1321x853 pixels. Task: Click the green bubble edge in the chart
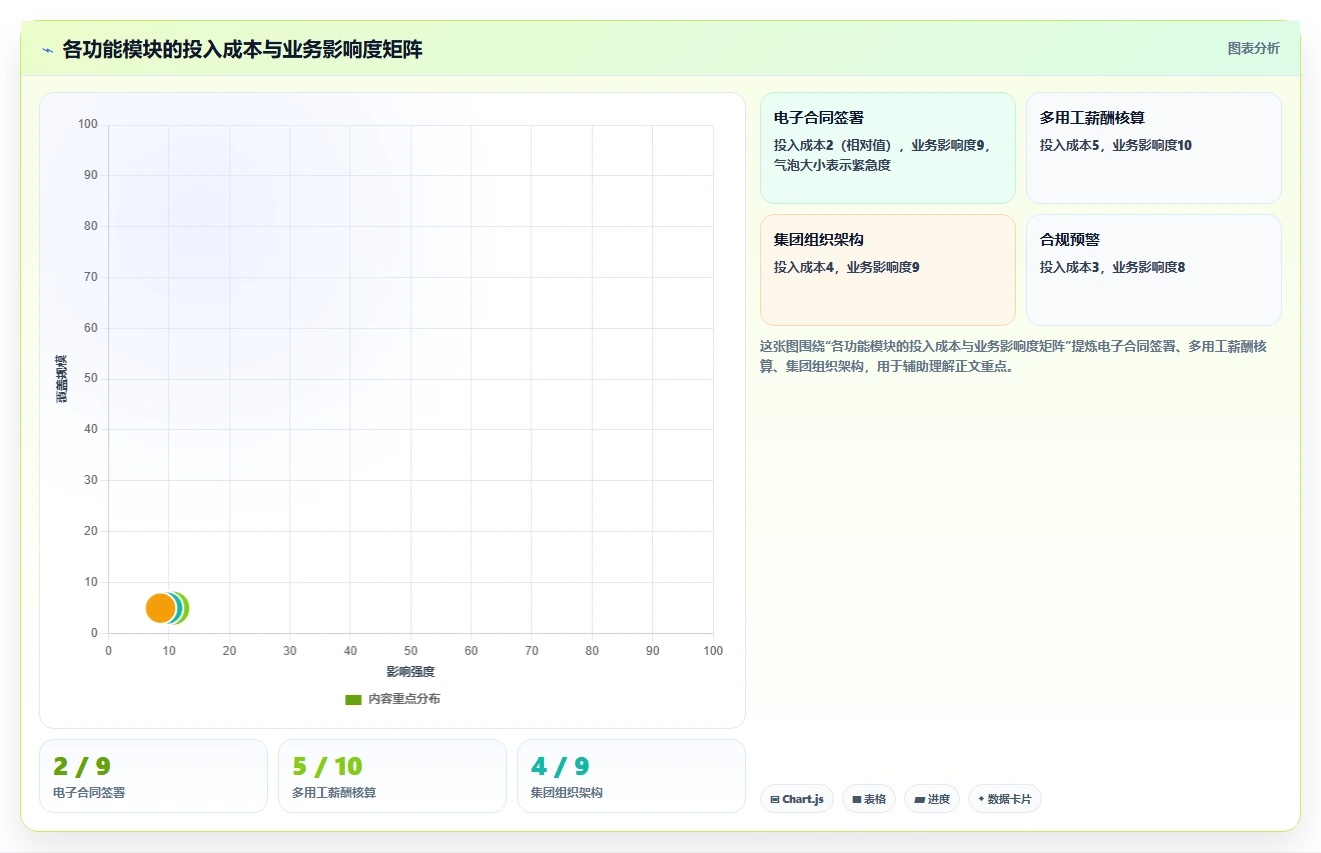[x=186, y=608]
